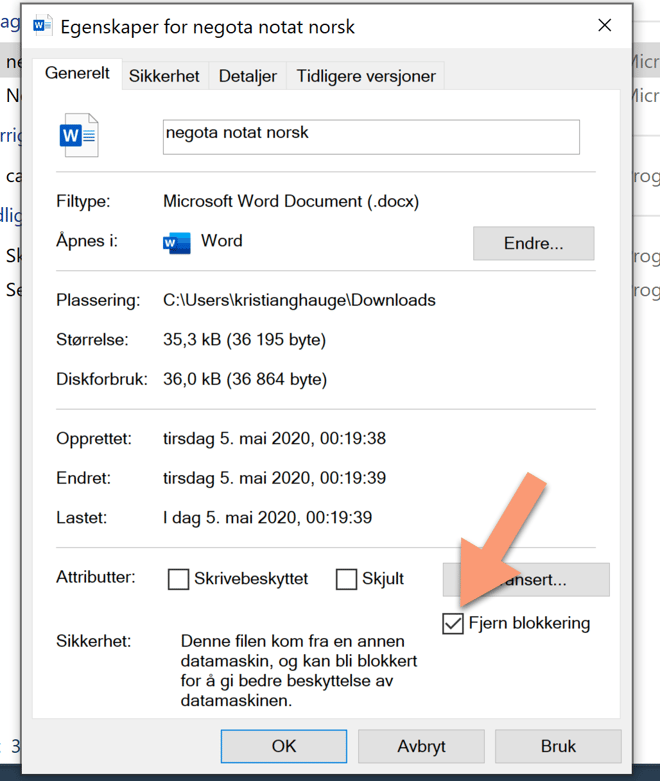Apply changes with the Bruk button
The height and width of the screenshot is (781, 660).
pyautogui.click(x=558, y=746)
